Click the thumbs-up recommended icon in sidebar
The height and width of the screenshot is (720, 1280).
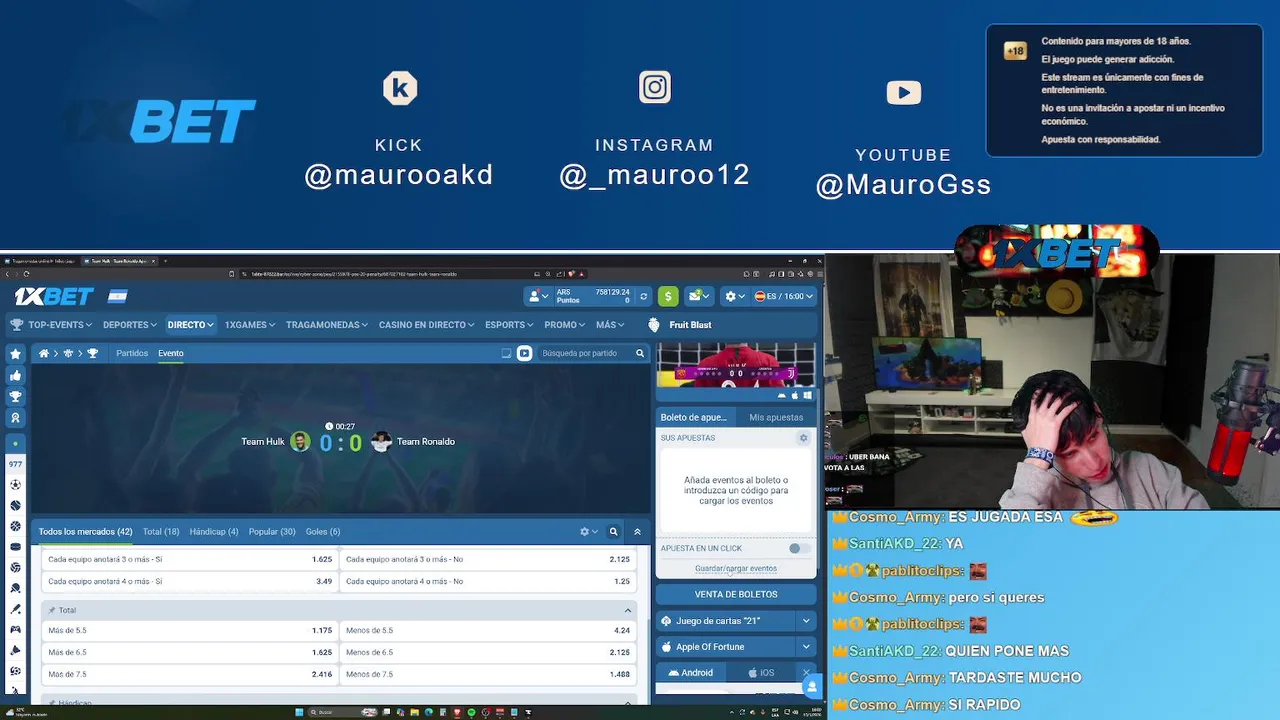[x=15, y=375]
